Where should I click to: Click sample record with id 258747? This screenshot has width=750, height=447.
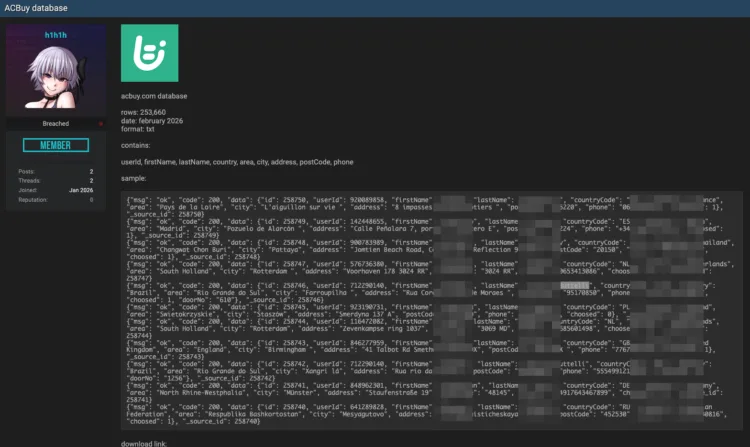(429, 271)
